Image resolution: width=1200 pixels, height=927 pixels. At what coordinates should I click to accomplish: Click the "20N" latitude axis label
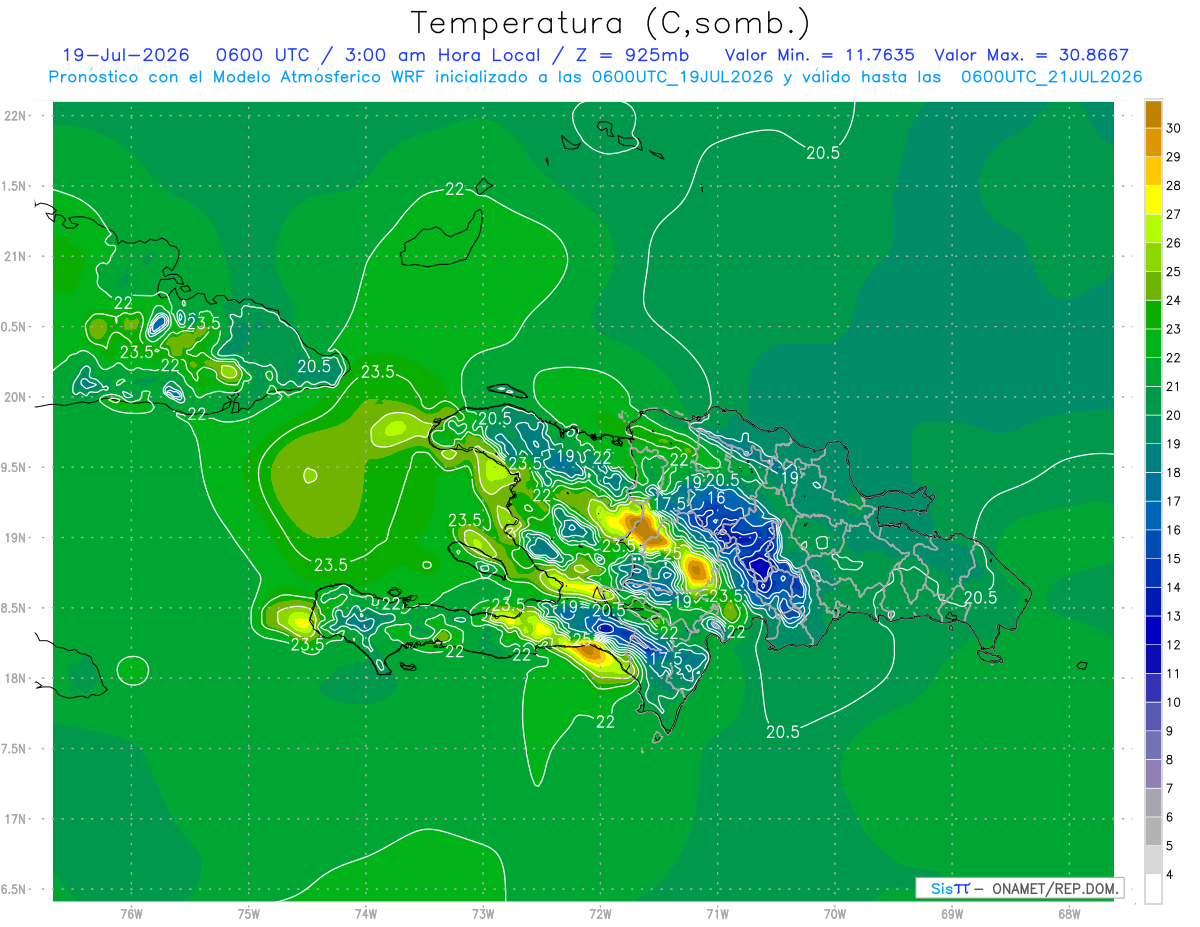[15, 397]
